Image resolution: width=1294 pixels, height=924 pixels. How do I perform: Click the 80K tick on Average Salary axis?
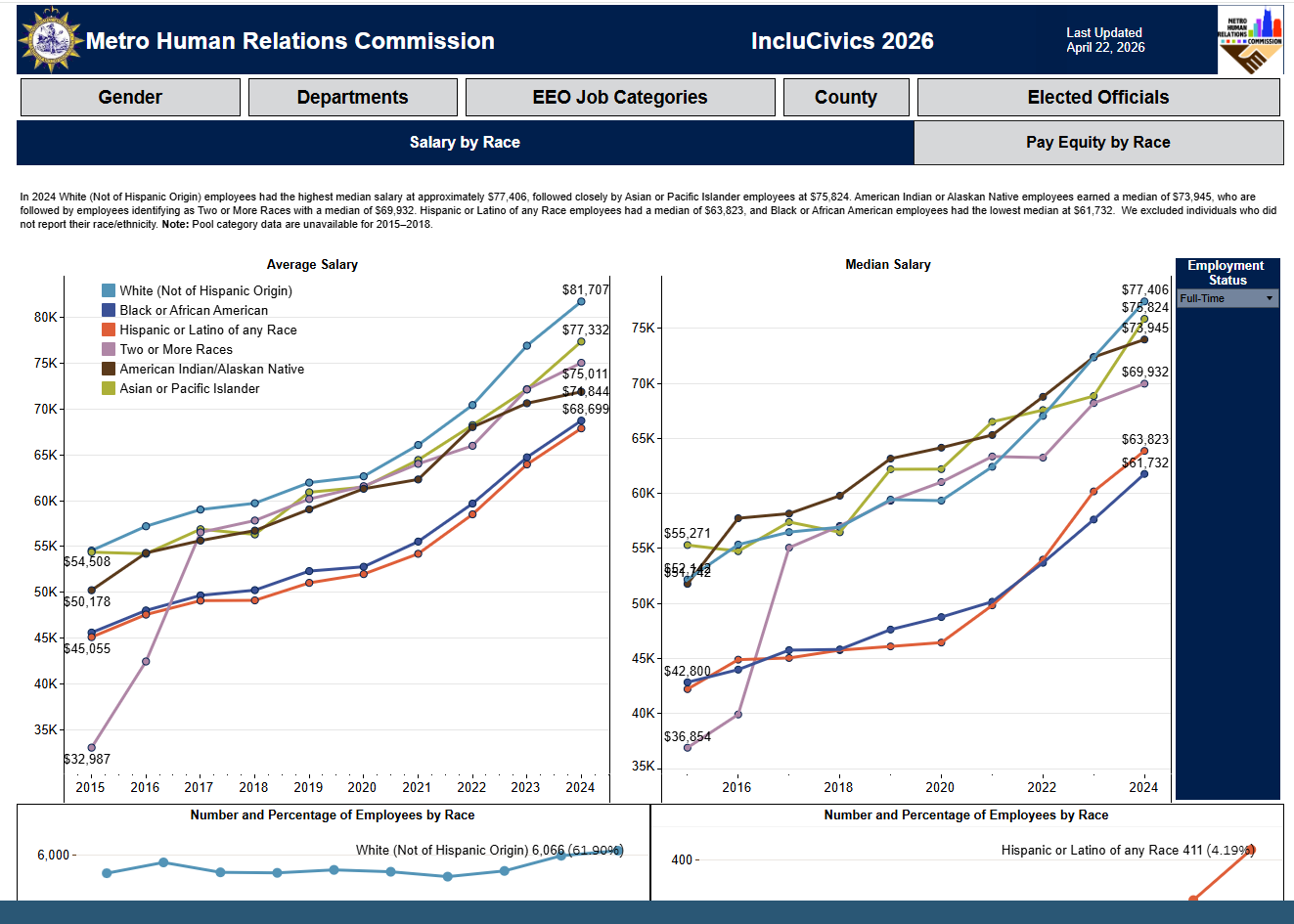click(46, 317)
